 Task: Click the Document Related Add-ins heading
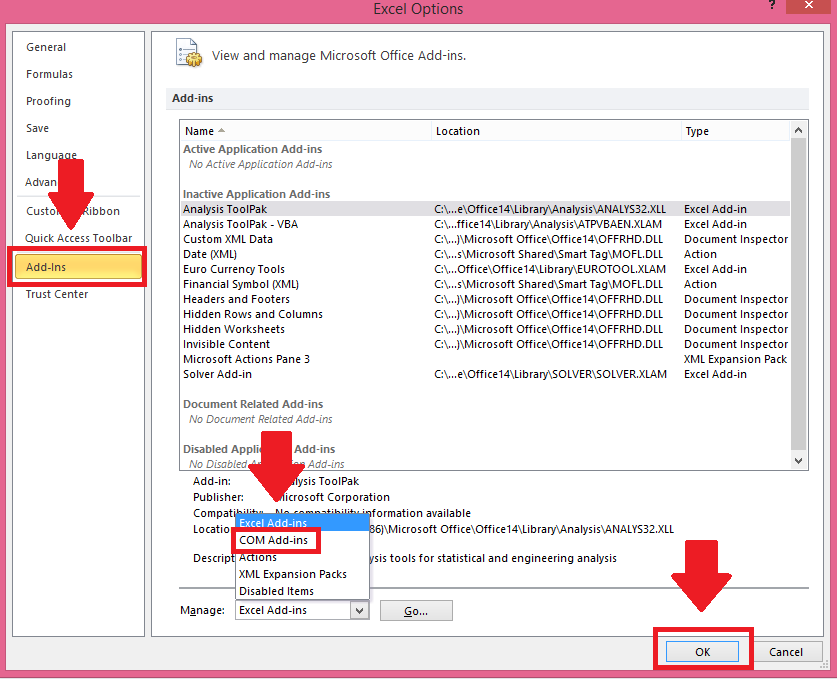coord(253,404)
